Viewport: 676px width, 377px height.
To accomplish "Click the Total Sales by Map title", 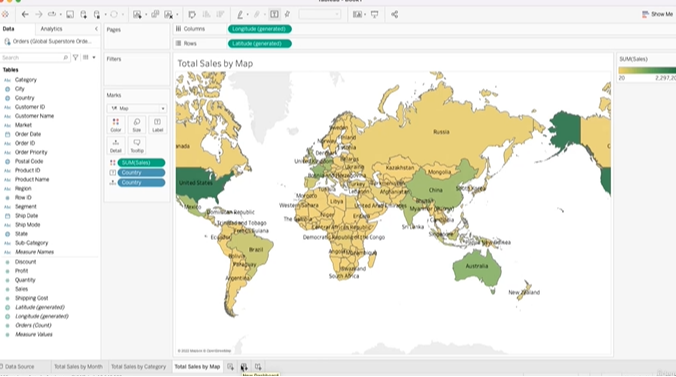I will (215, 64).
